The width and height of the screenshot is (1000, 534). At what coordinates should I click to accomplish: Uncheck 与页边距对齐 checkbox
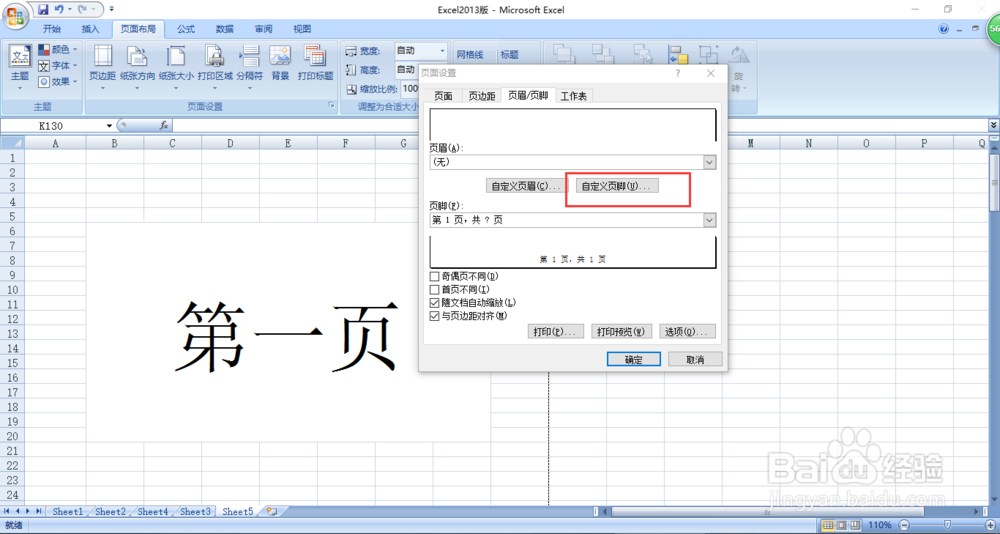click(435, 315)
